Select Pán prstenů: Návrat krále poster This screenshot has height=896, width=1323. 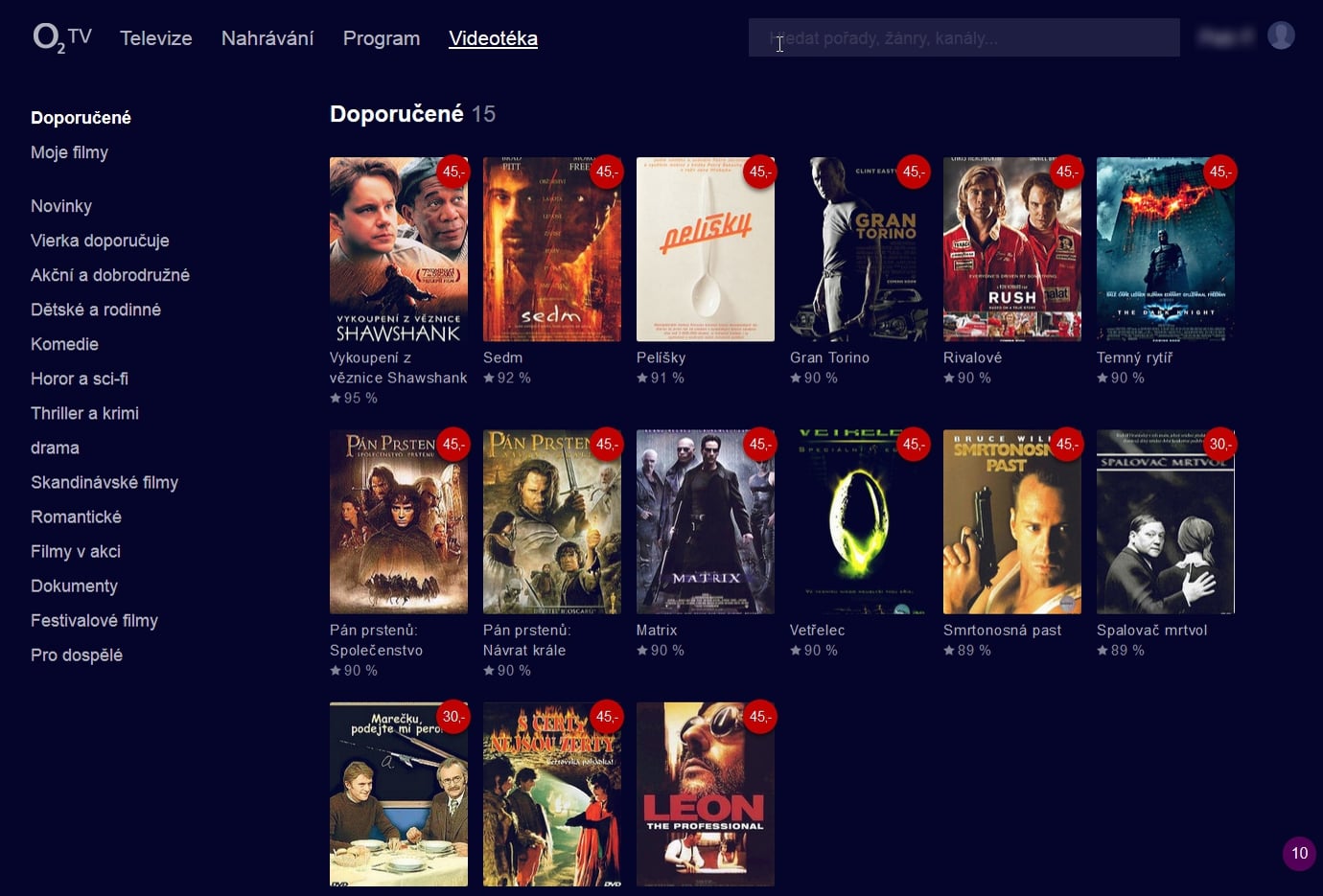(552, 521)
